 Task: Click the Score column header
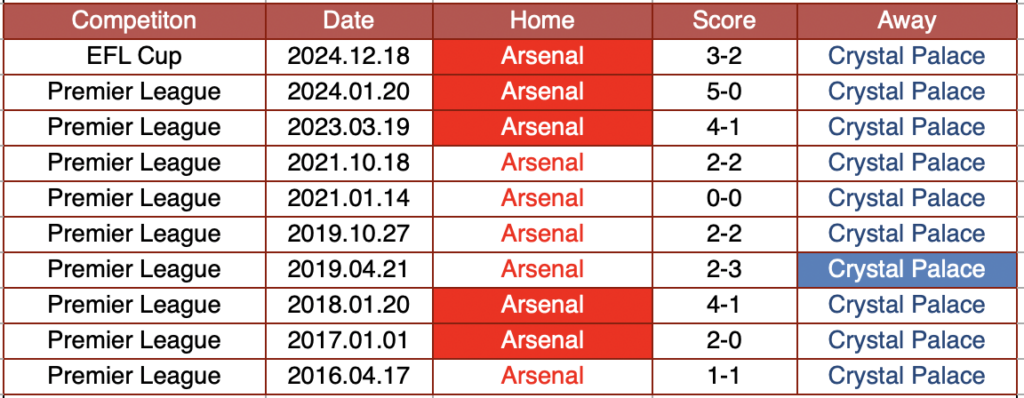coord(724,20)
